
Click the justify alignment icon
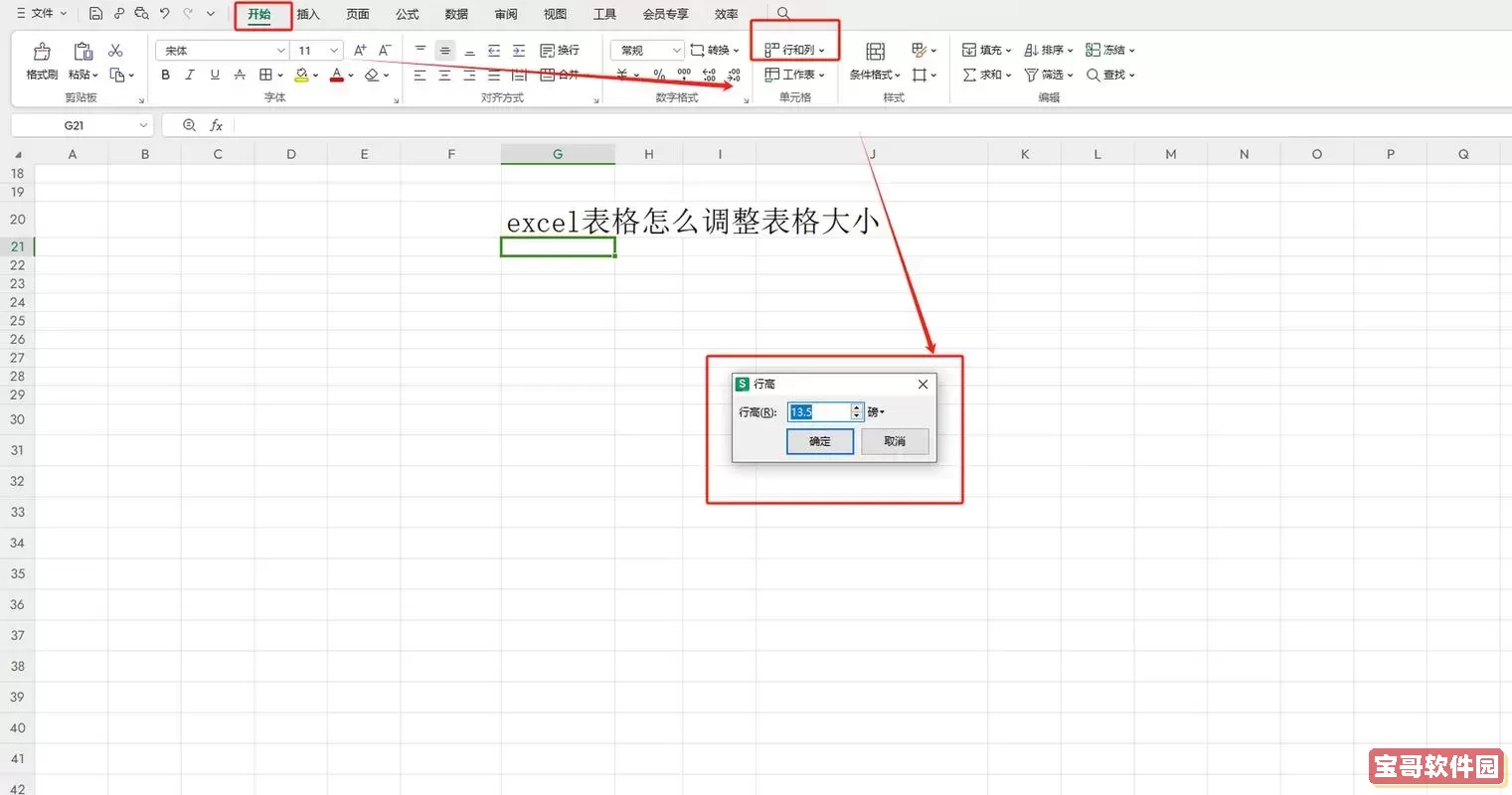coord(494,75)
